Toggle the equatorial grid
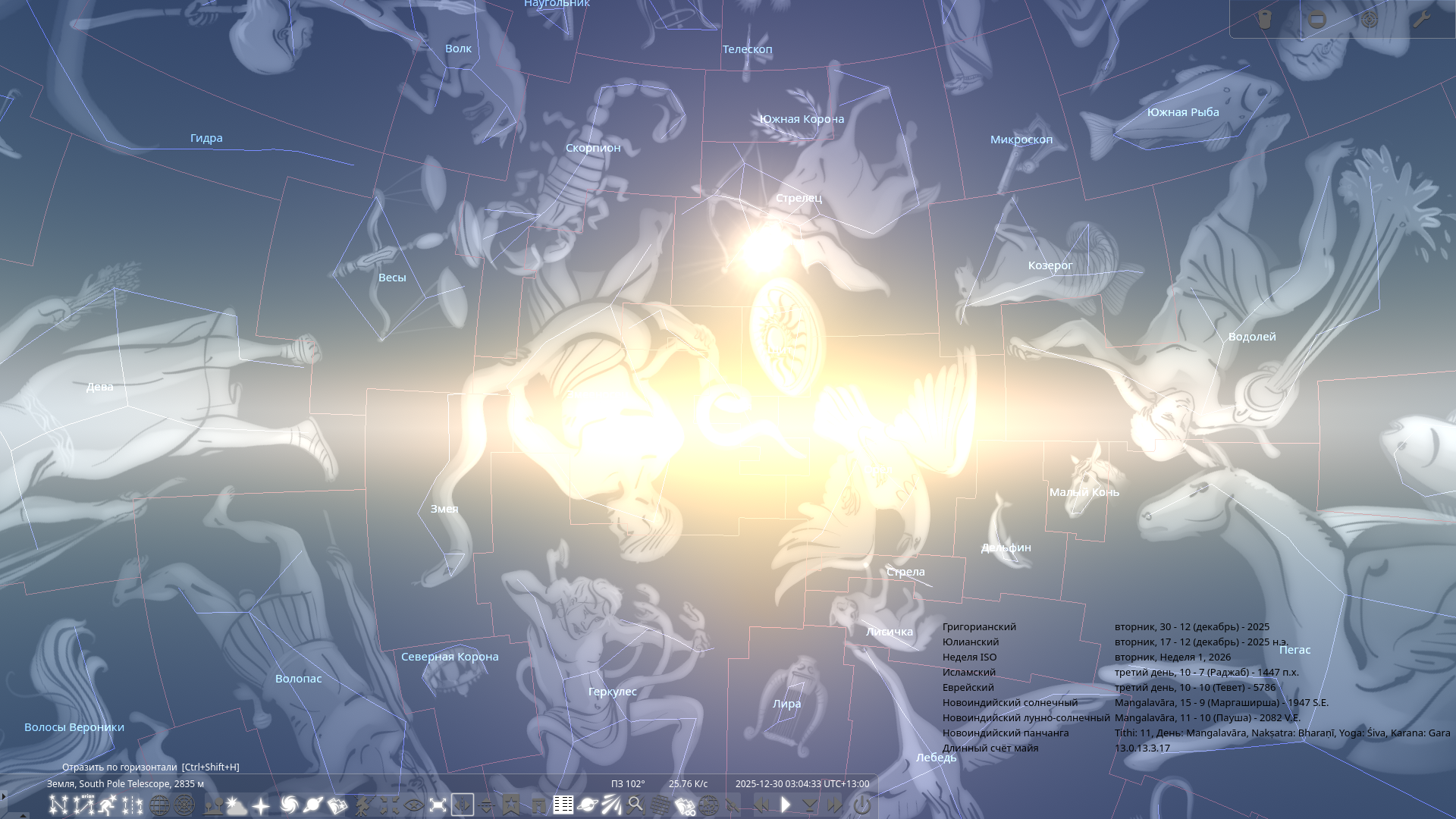Screen dimensions: 1456x819 coord(159,805)
